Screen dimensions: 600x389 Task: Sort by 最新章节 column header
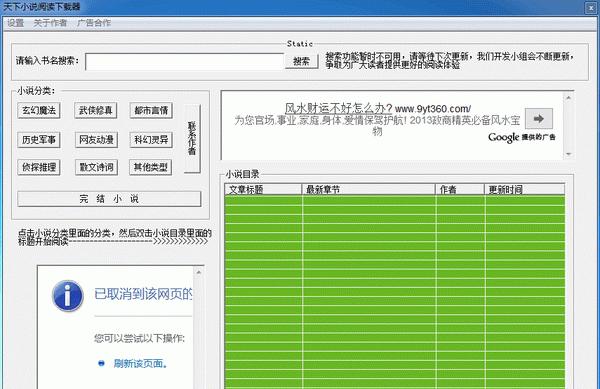[369, 189]
